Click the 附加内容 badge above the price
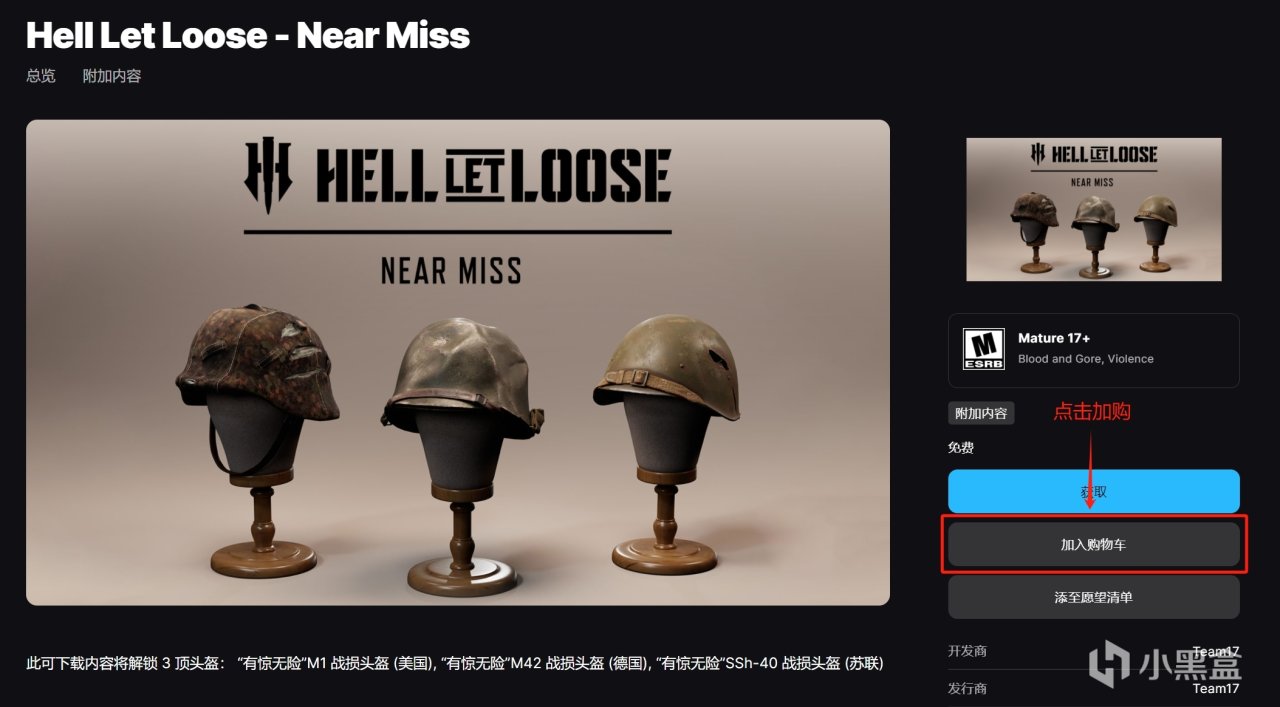Image resolution: width=1280 pixels, height=707 pixels. coord(981,412)
